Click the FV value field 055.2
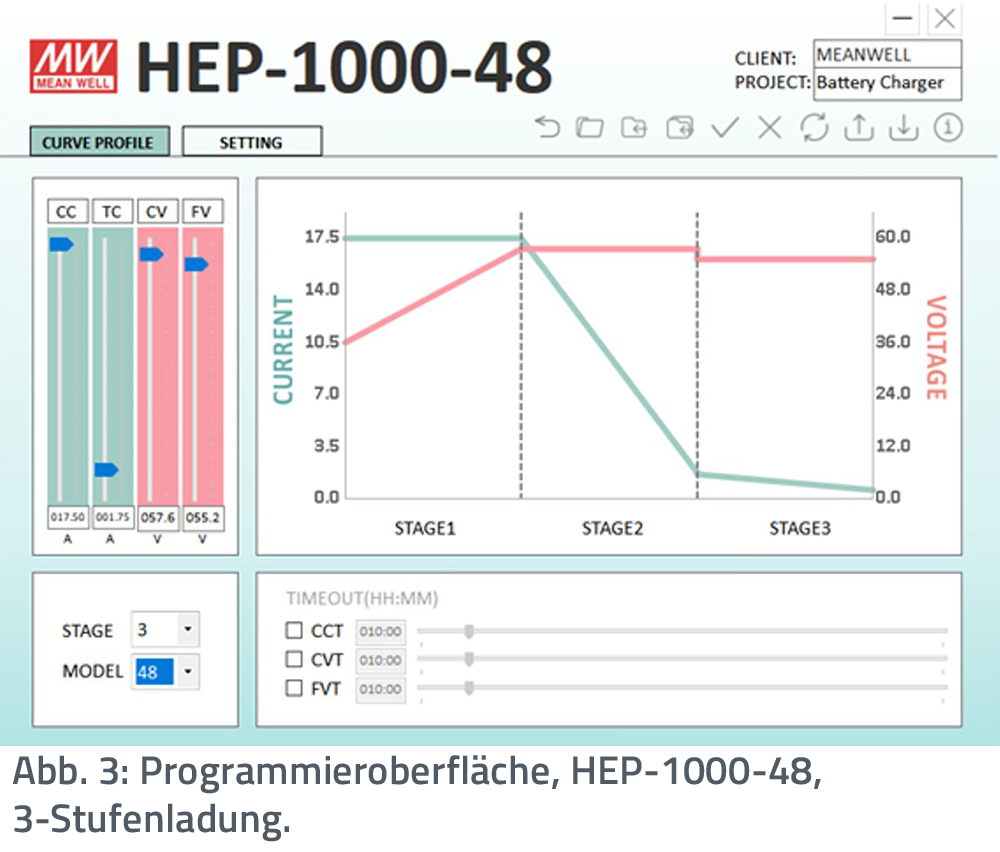The width and height of the screenshot is (1000, 852). click(203, 517)
